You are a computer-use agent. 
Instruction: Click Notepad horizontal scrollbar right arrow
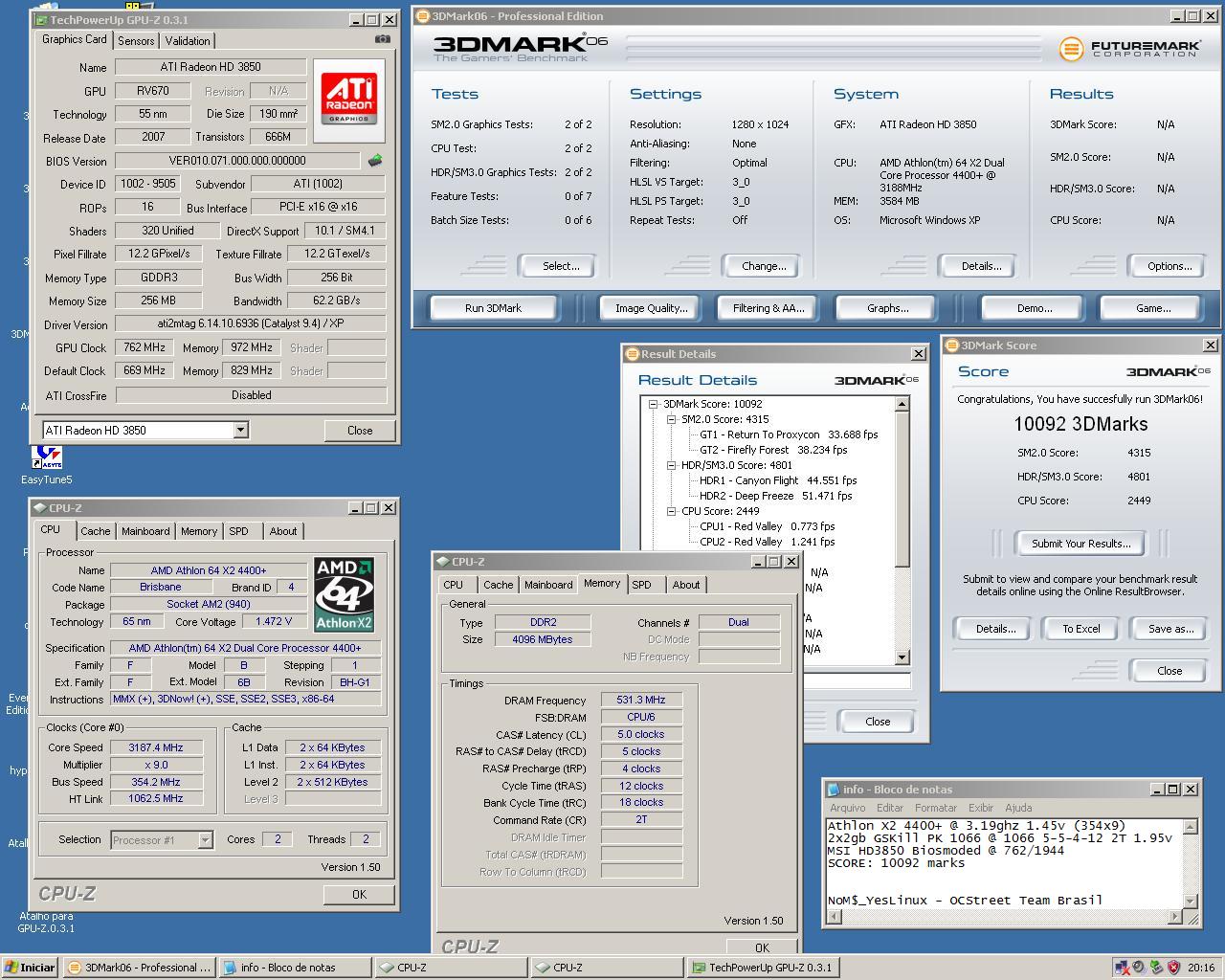point(1175,917)
